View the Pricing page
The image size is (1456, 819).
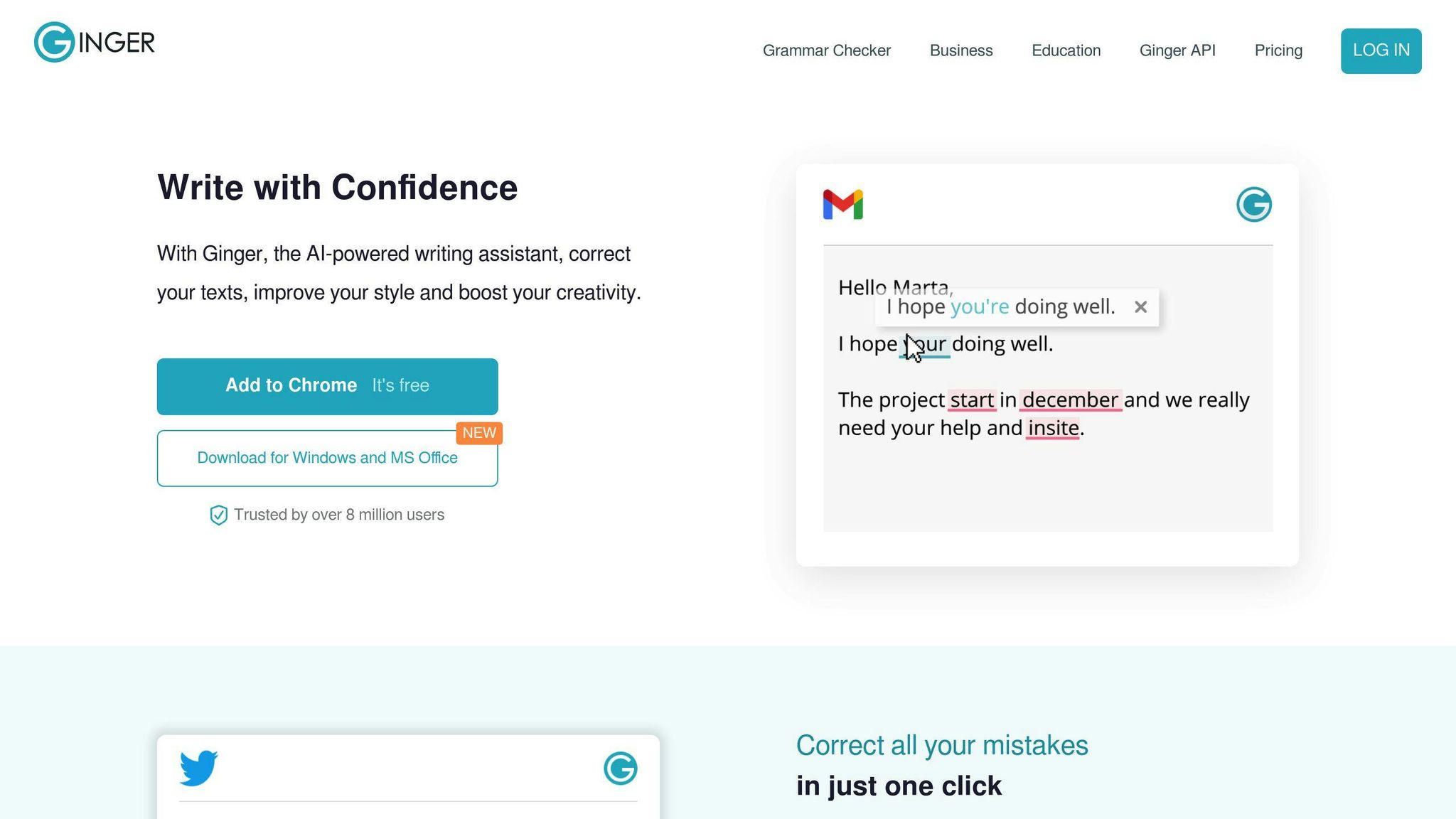point(1278,51)
